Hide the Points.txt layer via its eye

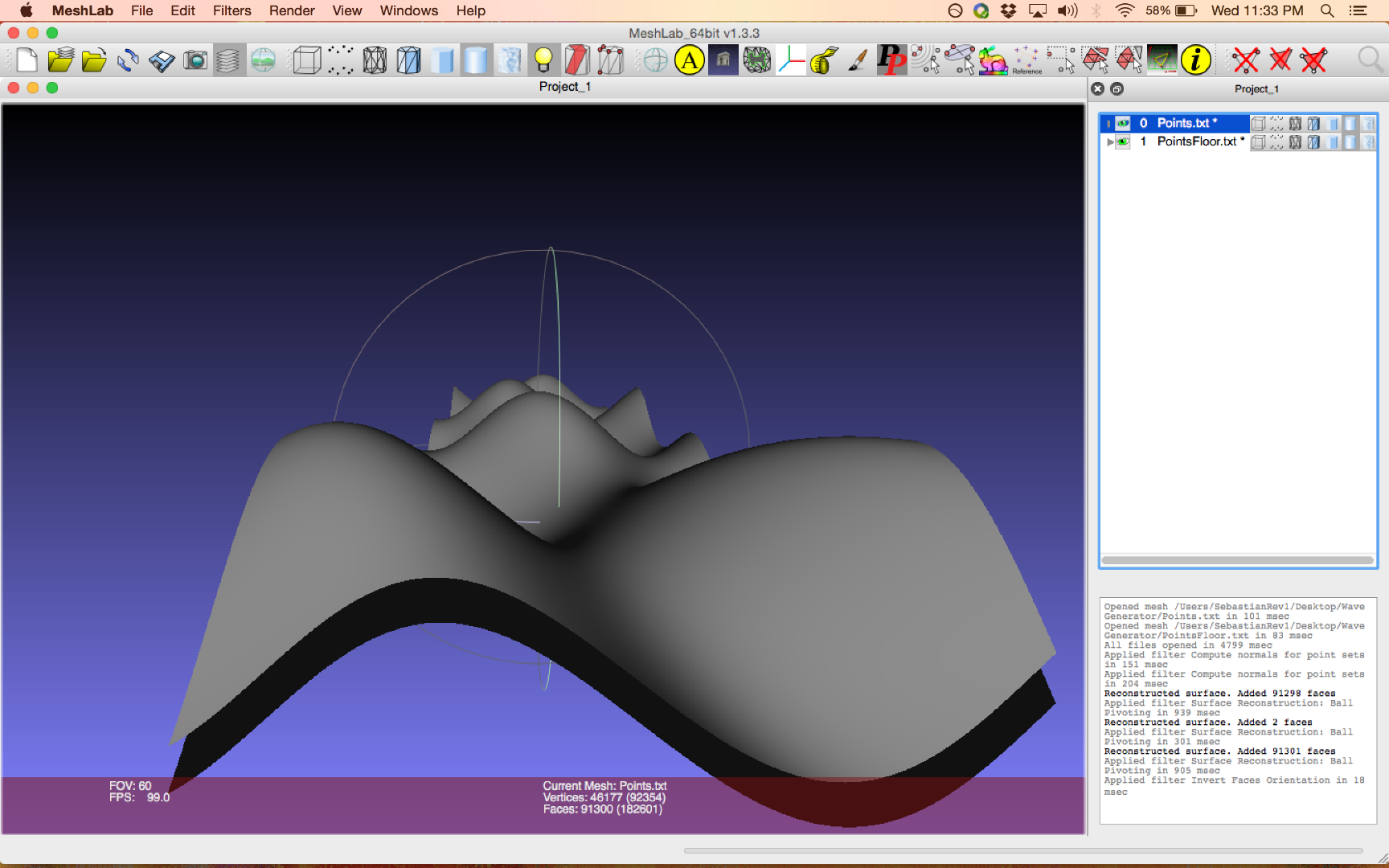click(x=1122, y=123)
